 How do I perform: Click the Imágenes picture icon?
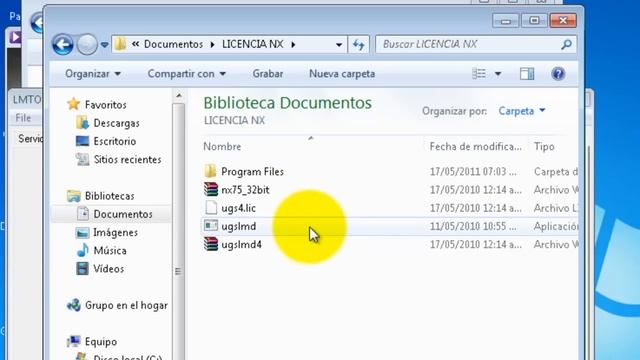82,232
